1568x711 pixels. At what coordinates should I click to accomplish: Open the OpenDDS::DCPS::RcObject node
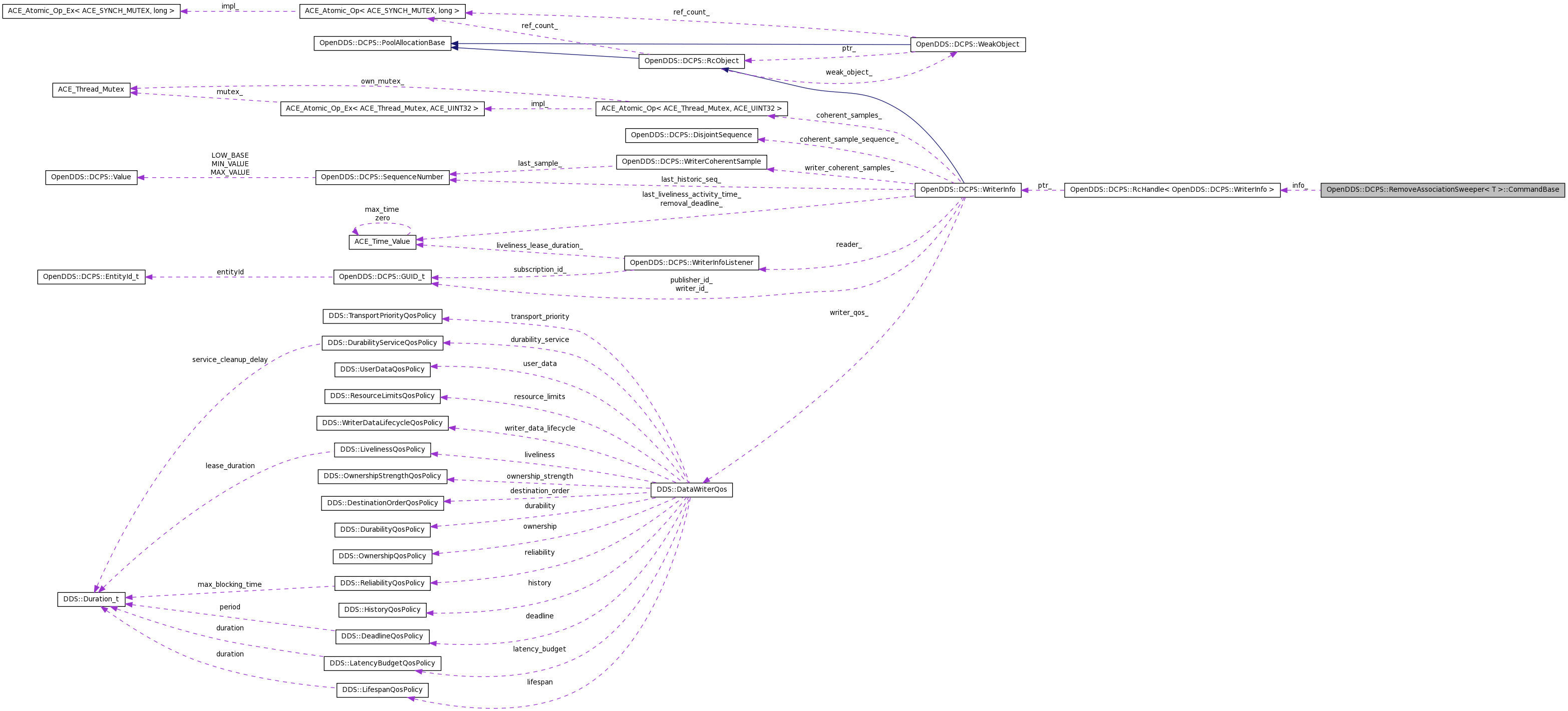point(692,61)
